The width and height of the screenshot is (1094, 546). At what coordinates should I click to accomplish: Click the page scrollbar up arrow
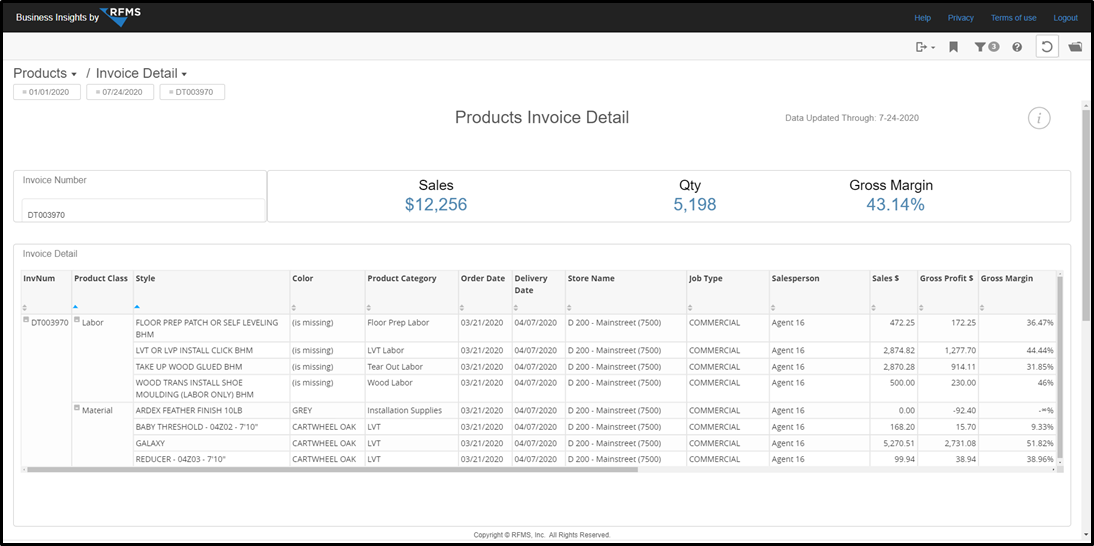point(1086,105)
